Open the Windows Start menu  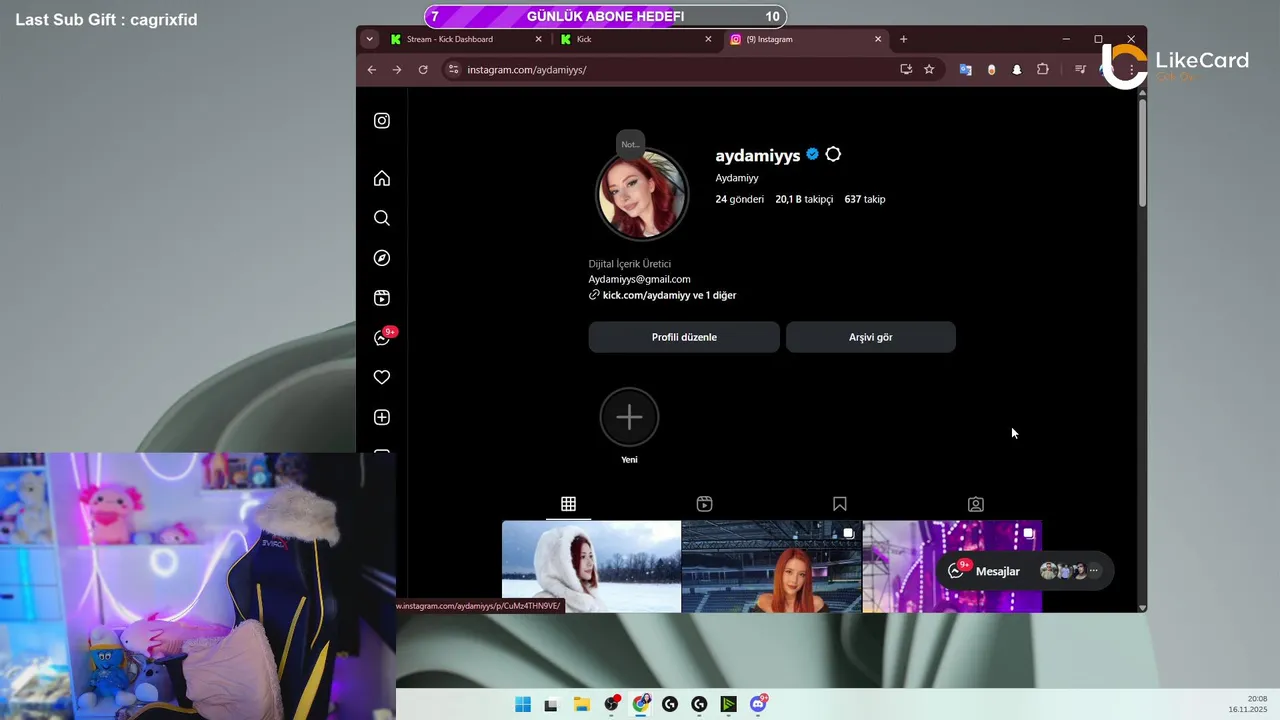click(x=523, y=704)
